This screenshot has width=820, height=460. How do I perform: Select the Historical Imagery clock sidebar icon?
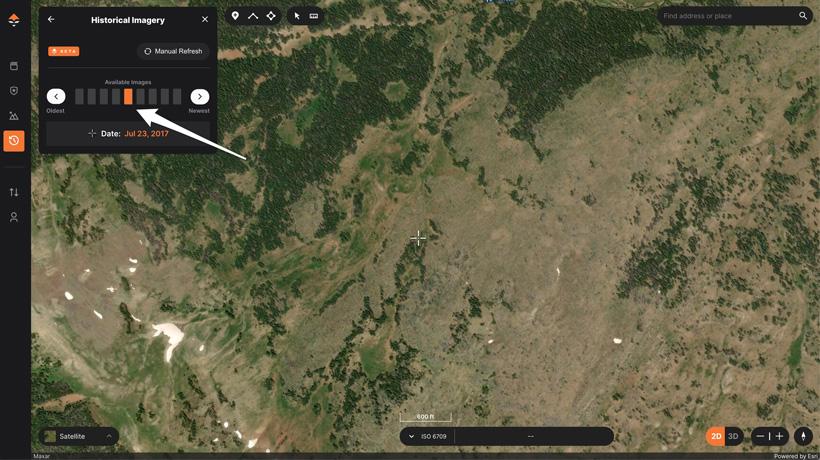pyautogui.click(x=14, y=141)
